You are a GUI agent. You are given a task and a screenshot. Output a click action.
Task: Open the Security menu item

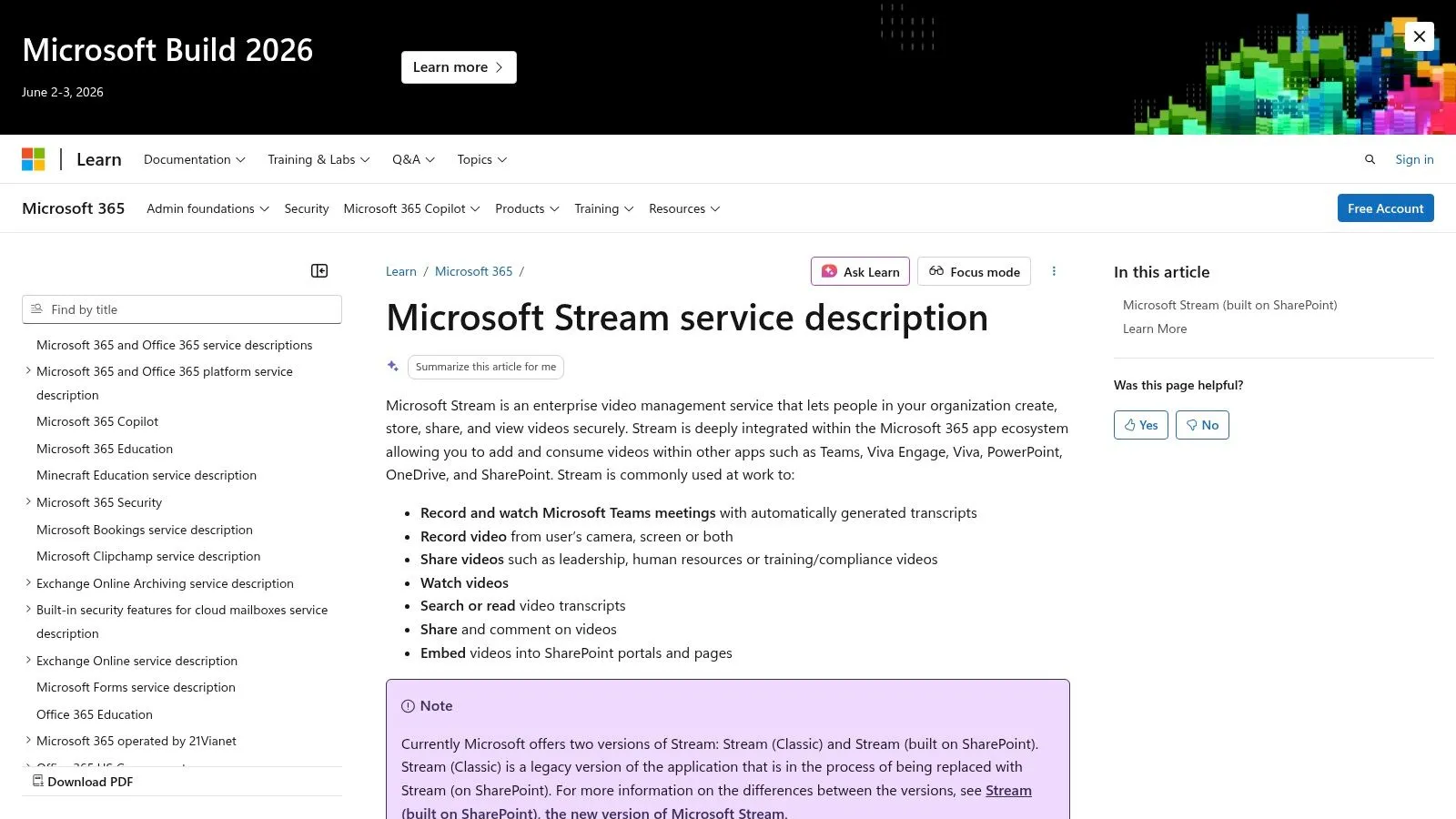[x=307, y=208]
